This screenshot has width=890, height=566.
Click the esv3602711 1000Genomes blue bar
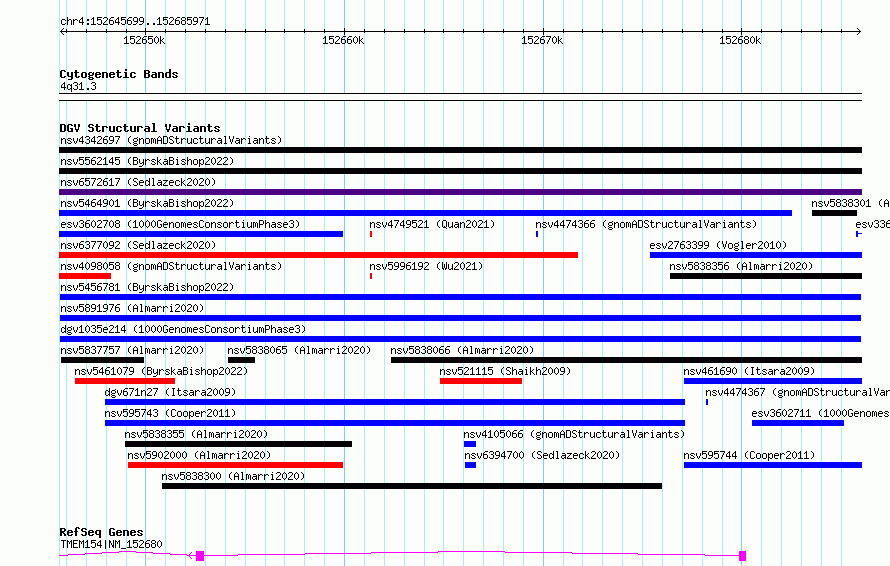pos(797,423)
